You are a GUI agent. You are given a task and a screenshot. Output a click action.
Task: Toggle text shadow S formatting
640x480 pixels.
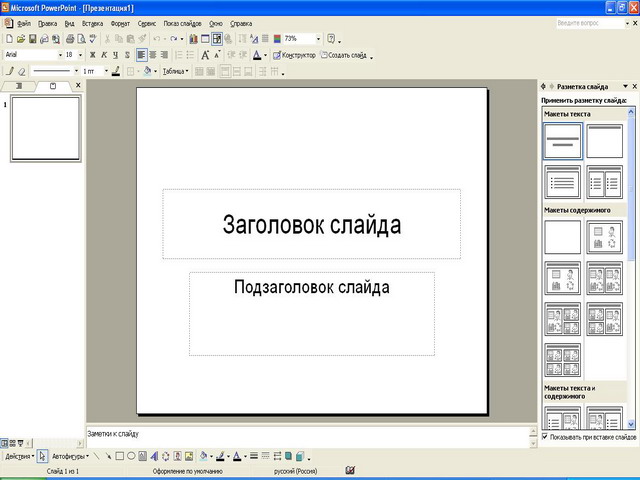coord(127,55)
